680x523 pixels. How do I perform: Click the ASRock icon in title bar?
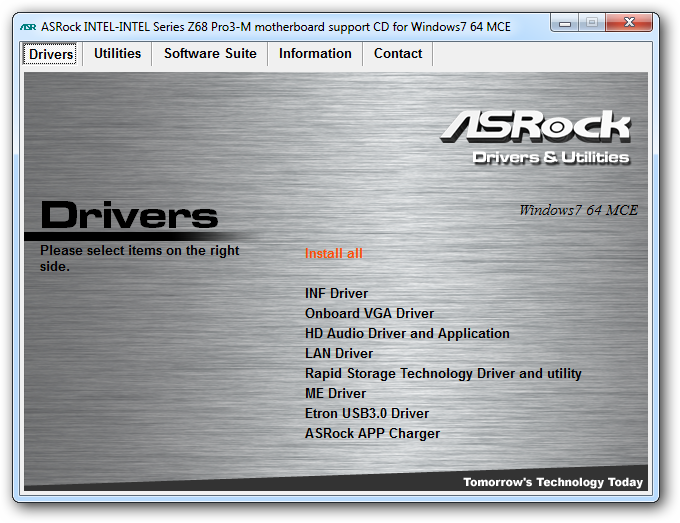pos(28,27)
